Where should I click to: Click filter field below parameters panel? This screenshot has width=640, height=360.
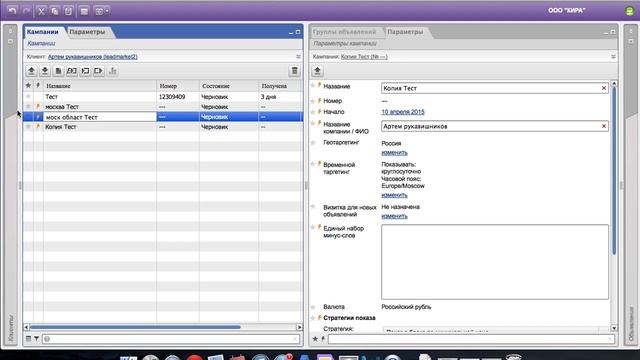pyautogui.click(x=471, y=339)
